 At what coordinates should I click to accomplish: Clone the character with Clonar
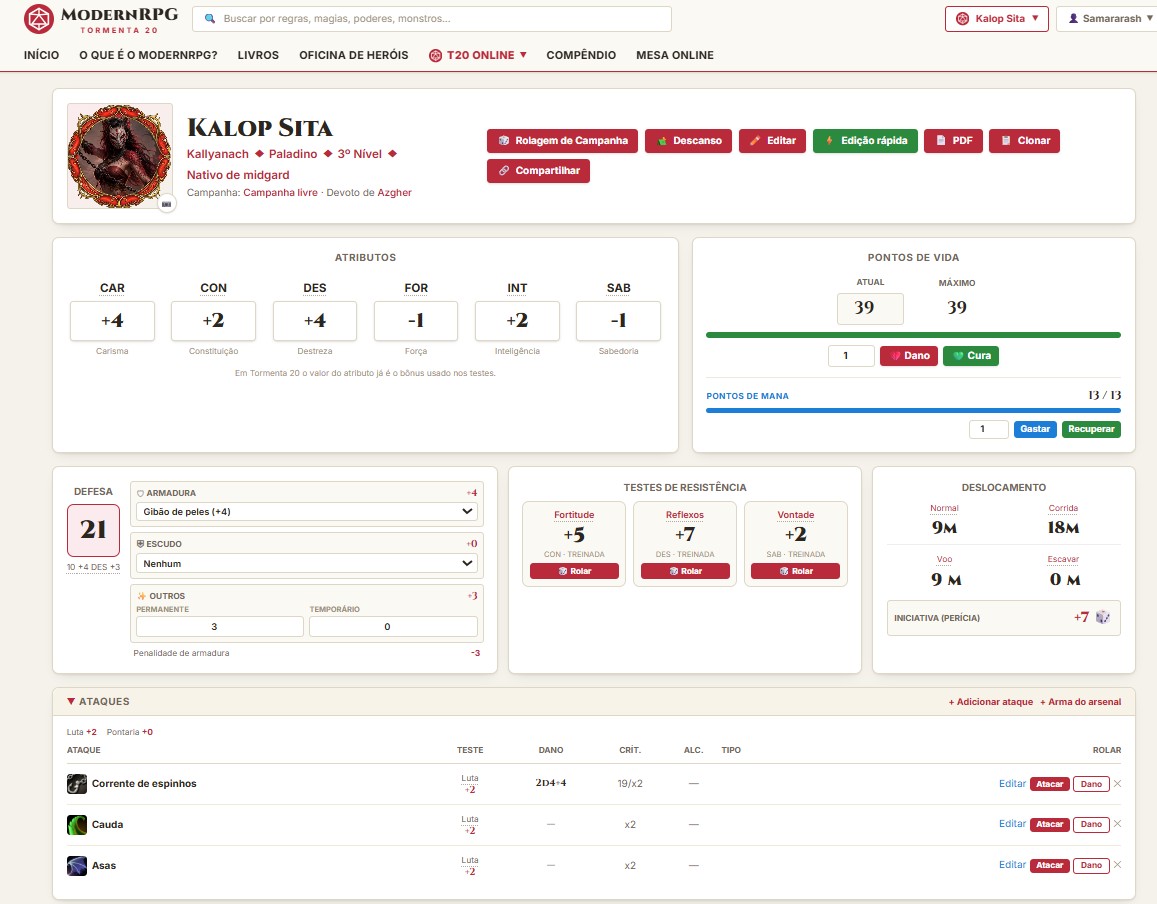pyautogui.click(x=1024, y=141)
